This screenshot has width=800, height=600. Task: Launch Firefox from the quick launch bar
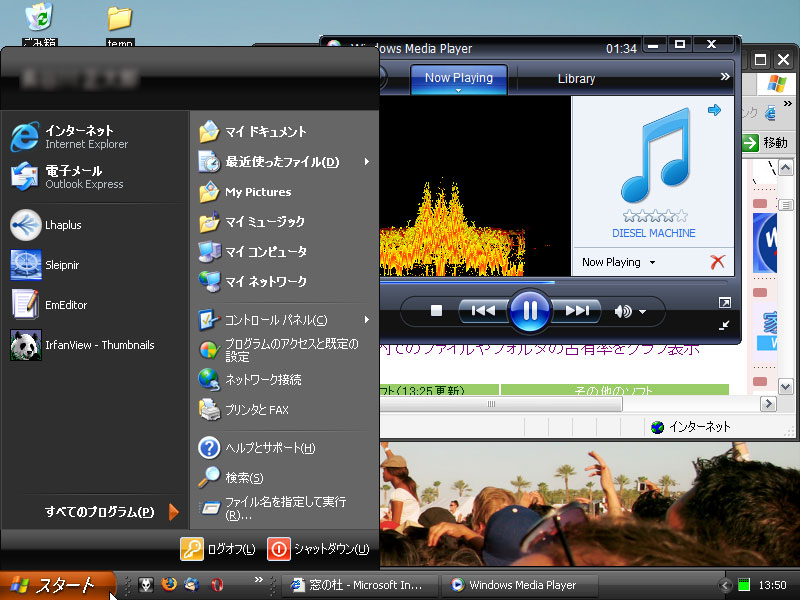click(169, 584)
